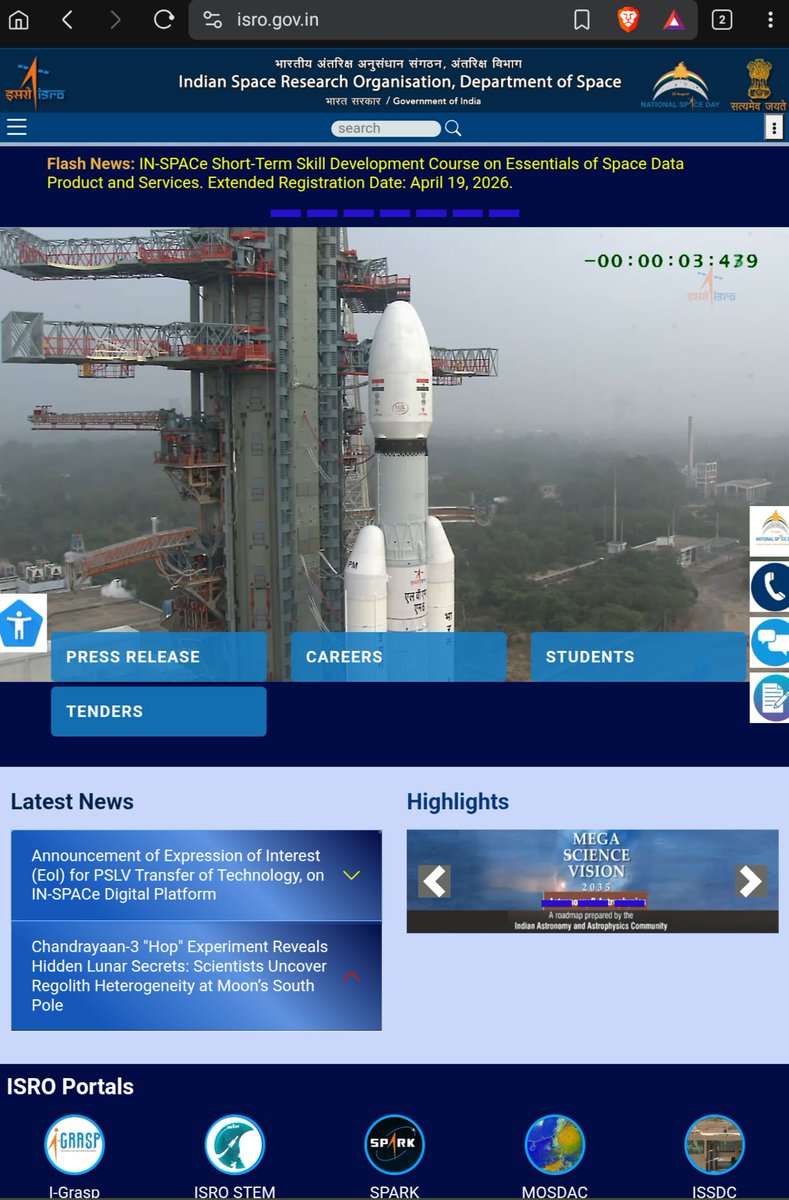Open the ISRO STEM portal icon
The width and height of the screenshot is (789, 1200).
coord(234,1144)
